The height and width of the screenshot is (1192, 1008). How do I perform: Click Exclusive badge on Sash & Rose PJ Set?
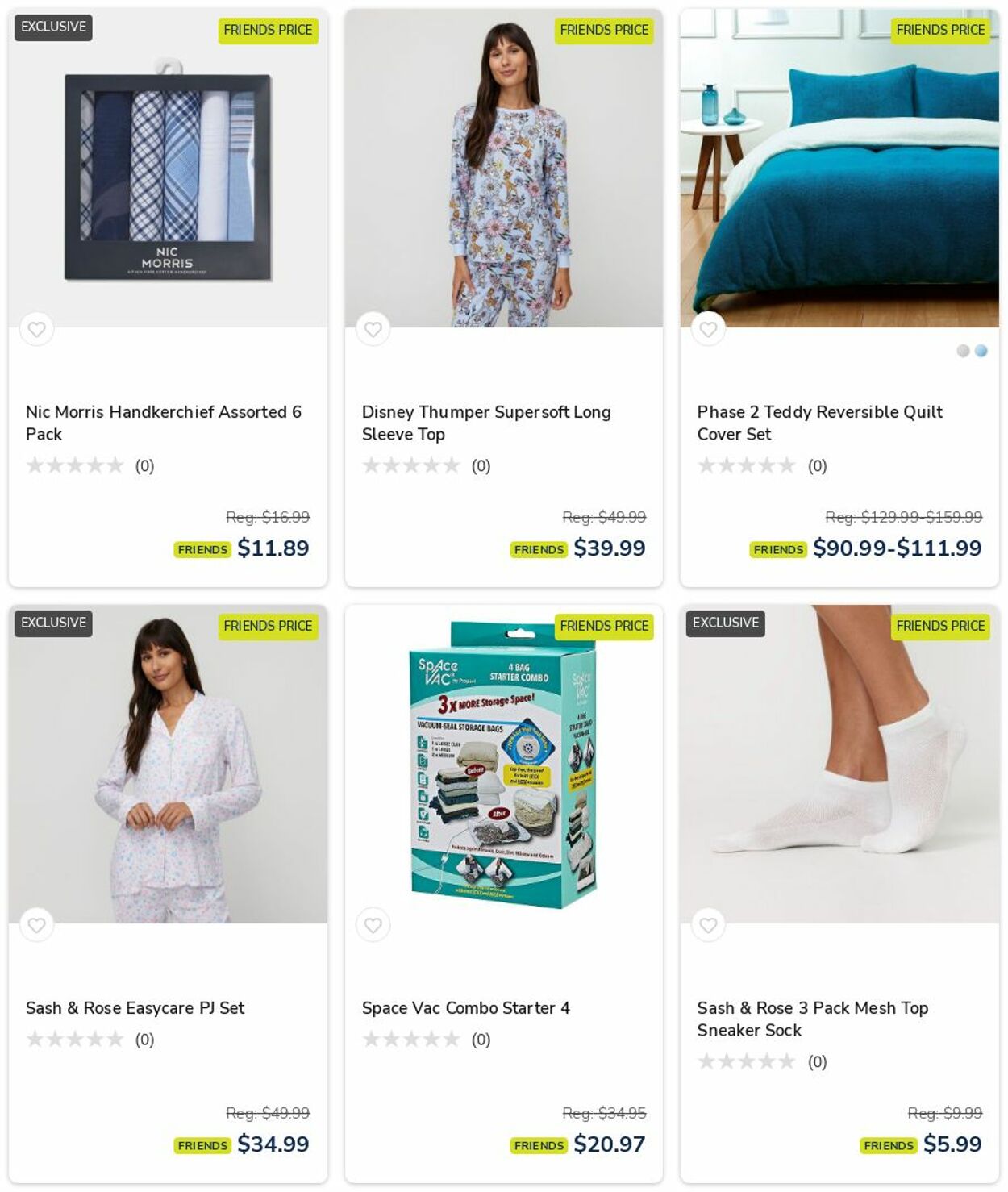(x=53, y=623)
